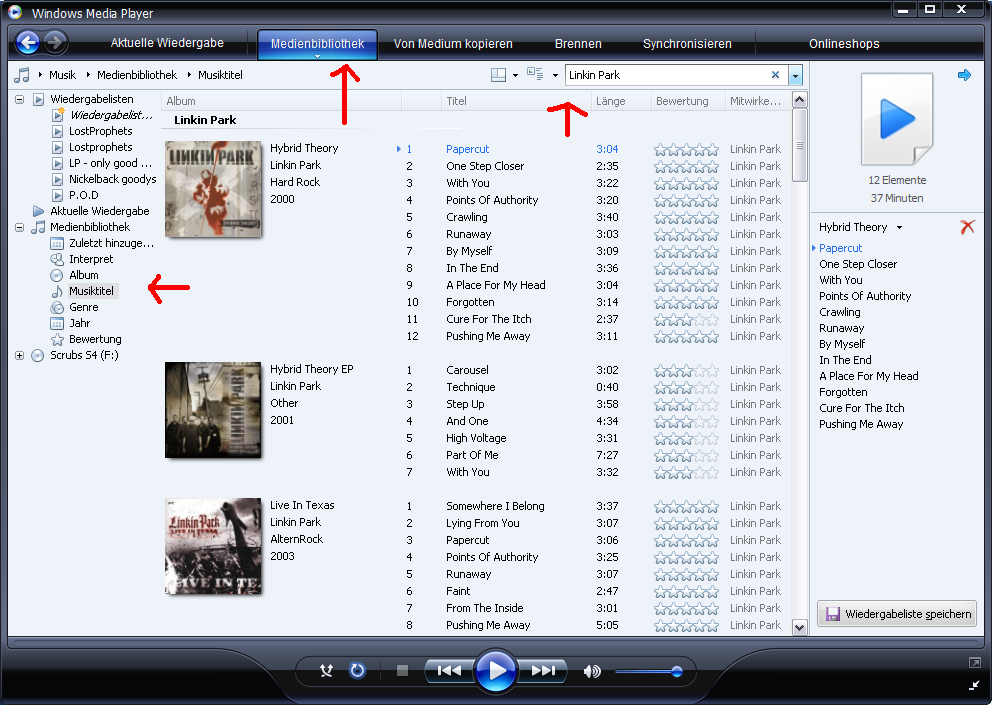Viewport: 992px width, 705px height.
Task: Expand the Scrubs S4 (F:) node
Action: coord(20,355)
